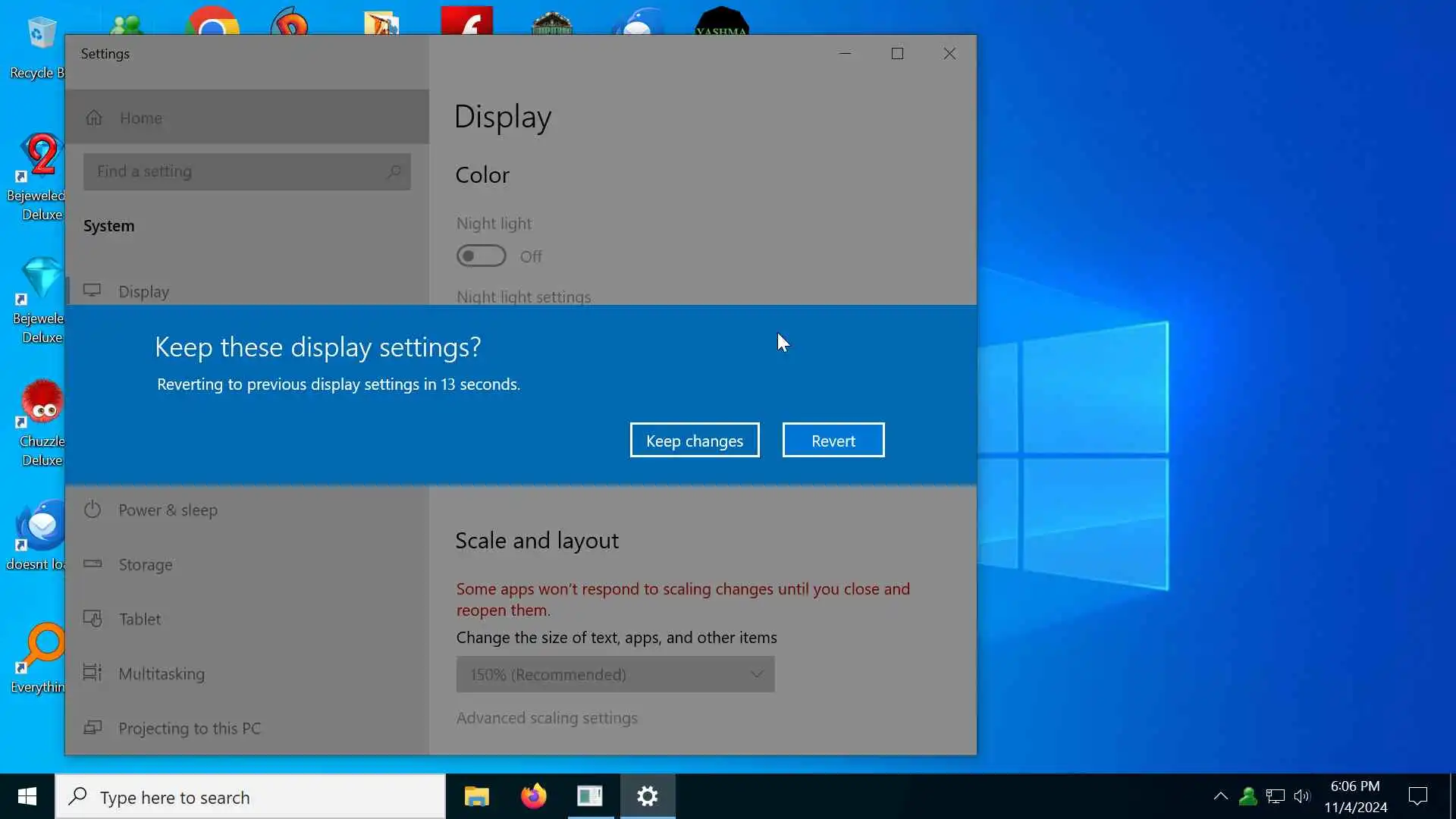Viewport: 1456px width, 819px height.
Task: Click the Storage sidebar icon
Action: coord(93,564)
